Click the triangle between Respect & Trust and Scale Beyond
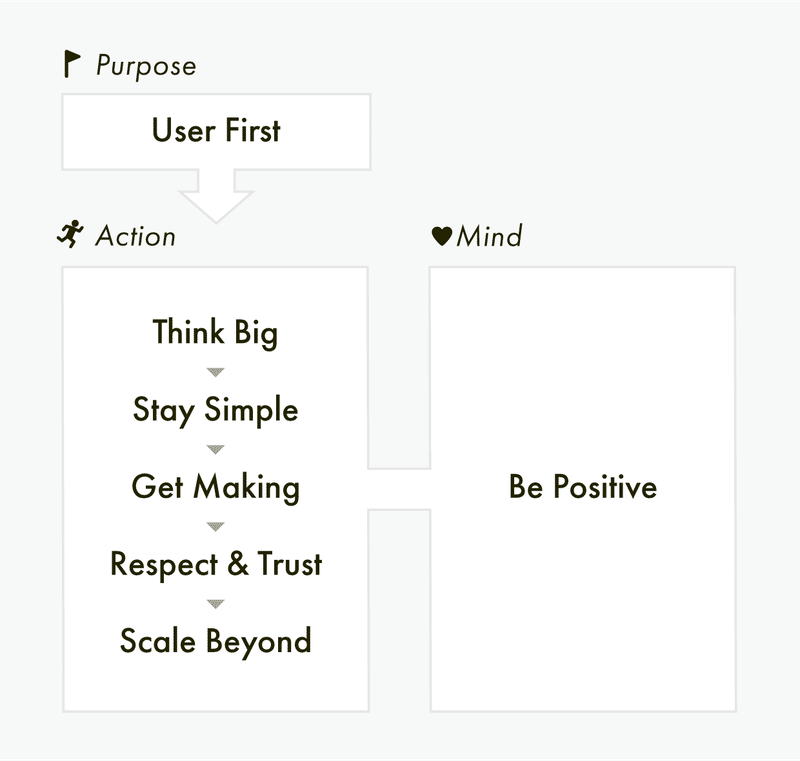 (215, 603)
